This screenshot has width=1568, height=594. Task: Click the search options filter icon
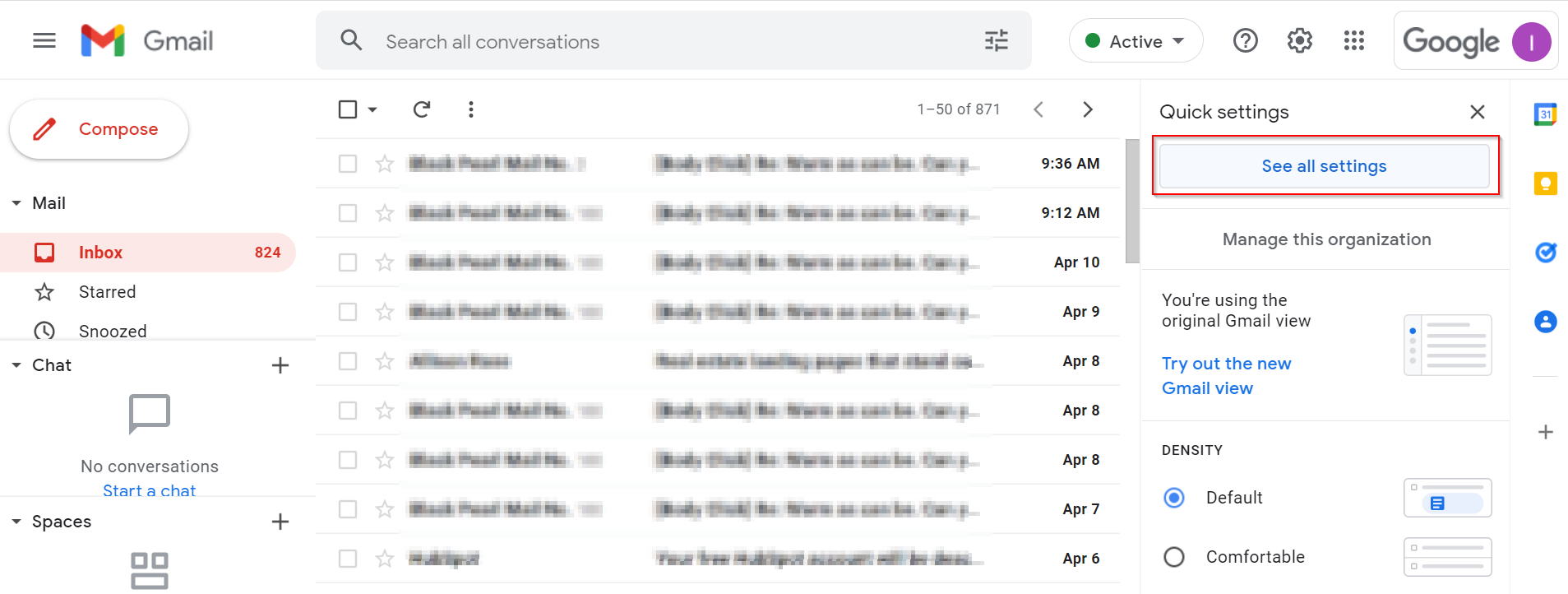pos(996,40)
